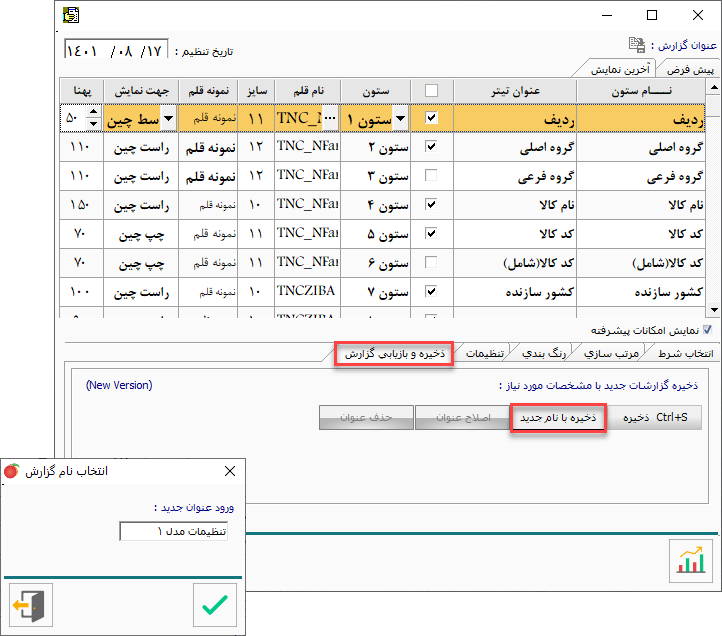Click نمونه قلم sample in گروه اصلی row
Viewport: 722px width, 636px height.
click(x=208, y=147)
